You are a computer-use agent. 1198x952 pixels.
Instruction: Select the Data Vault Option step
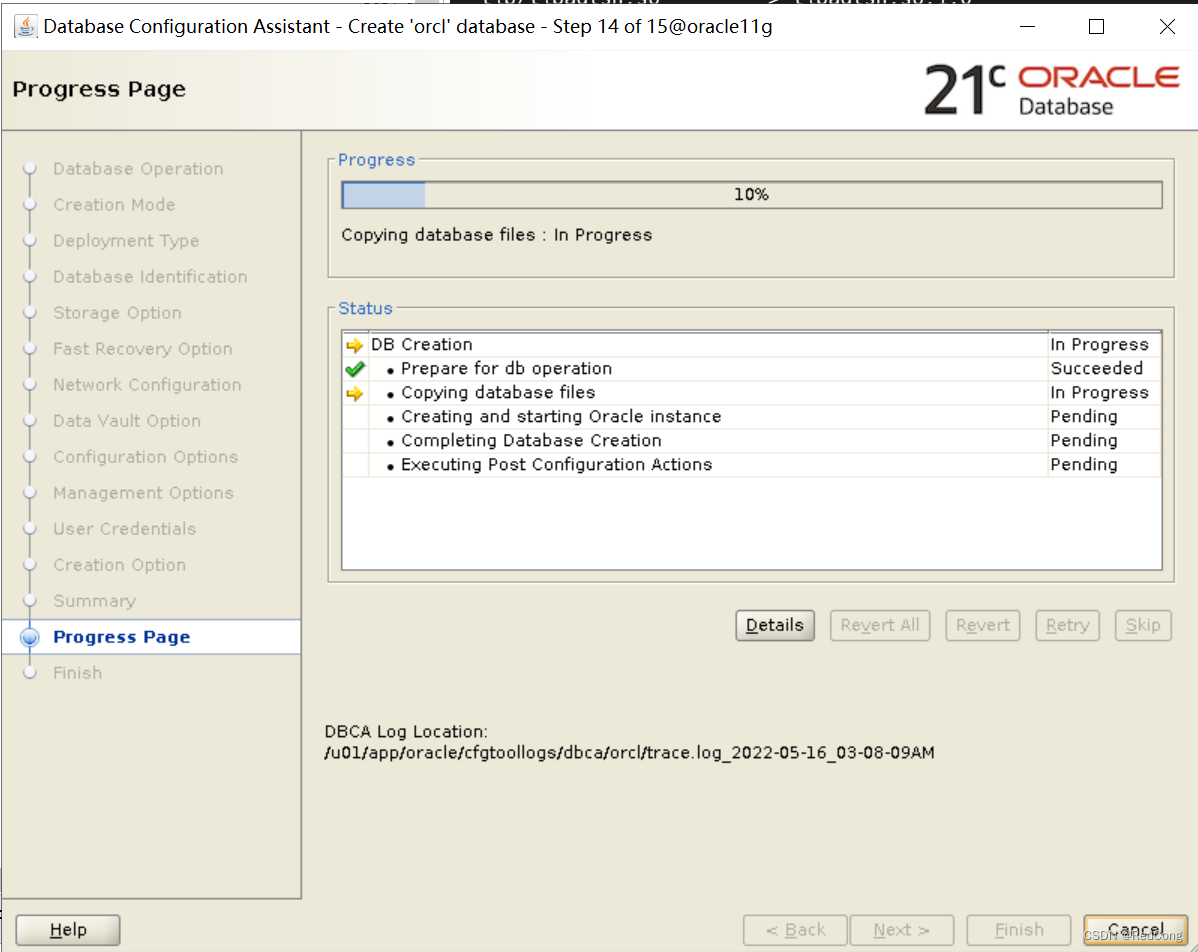click(x=127, y=420)
